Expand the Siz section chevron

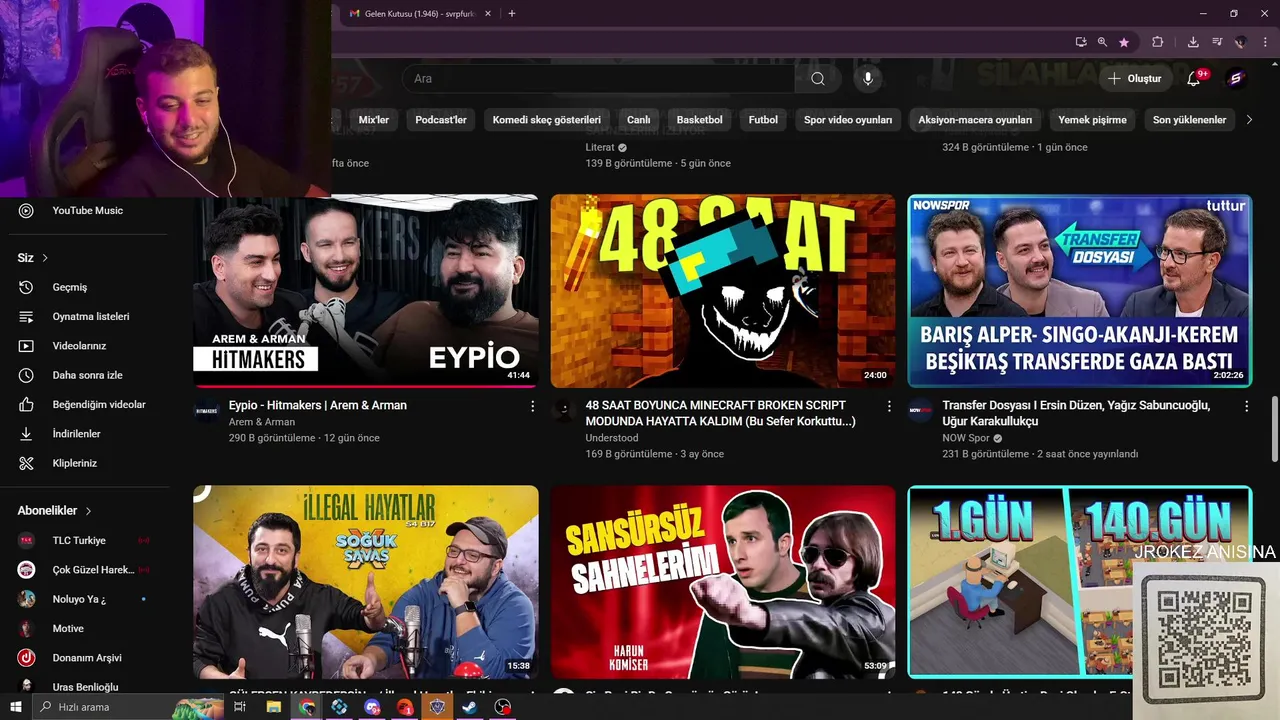coord(45,258)
